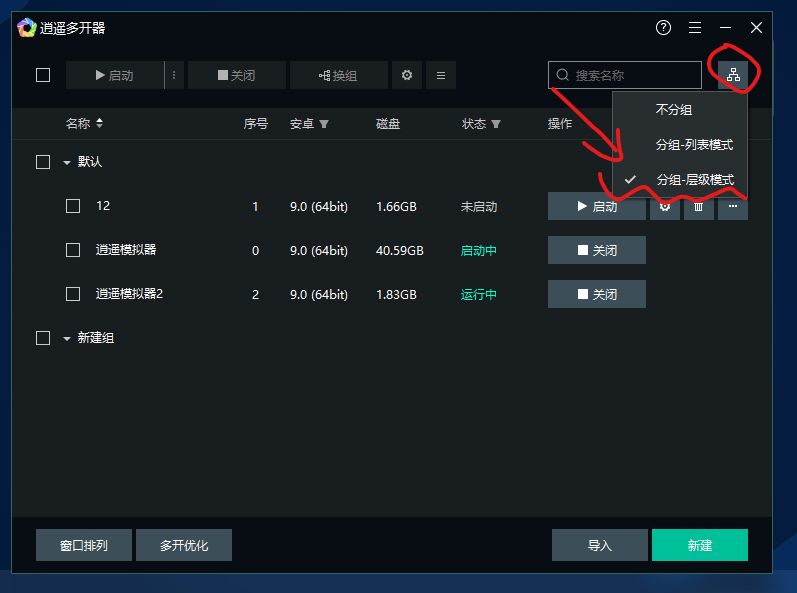Click the 导入 import button
797x593 pixels.
(x=599, y=545)
